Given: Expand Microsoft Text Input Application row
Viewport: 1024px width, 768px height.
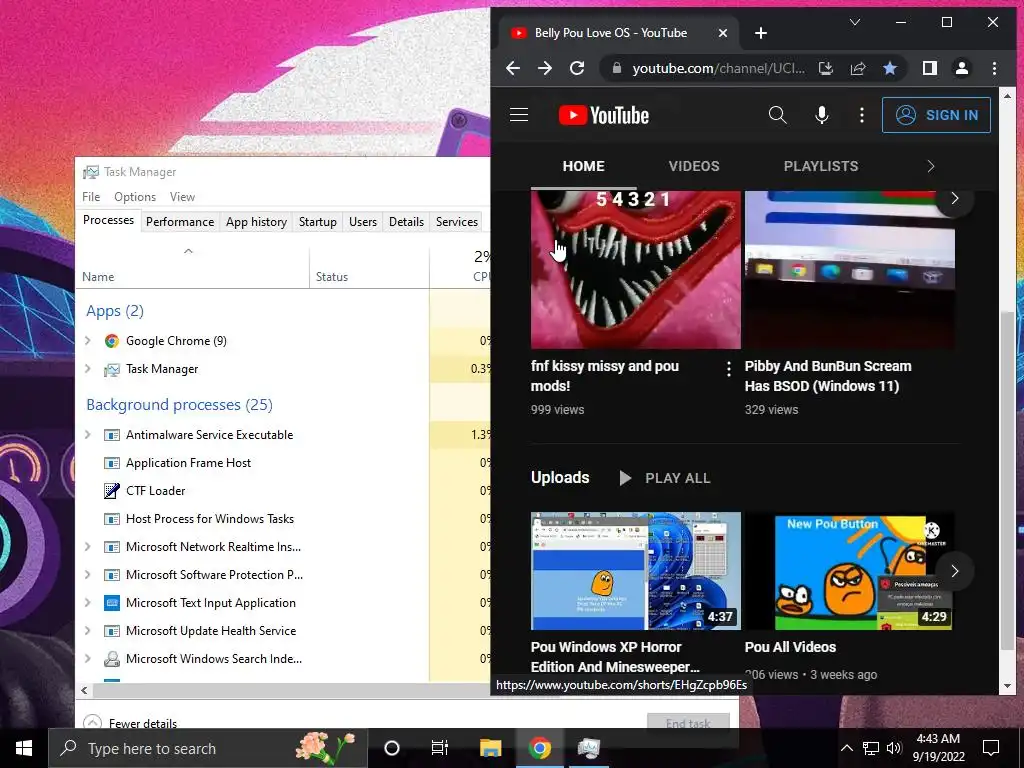Looking at the screenshot, I should click(88, 603).
